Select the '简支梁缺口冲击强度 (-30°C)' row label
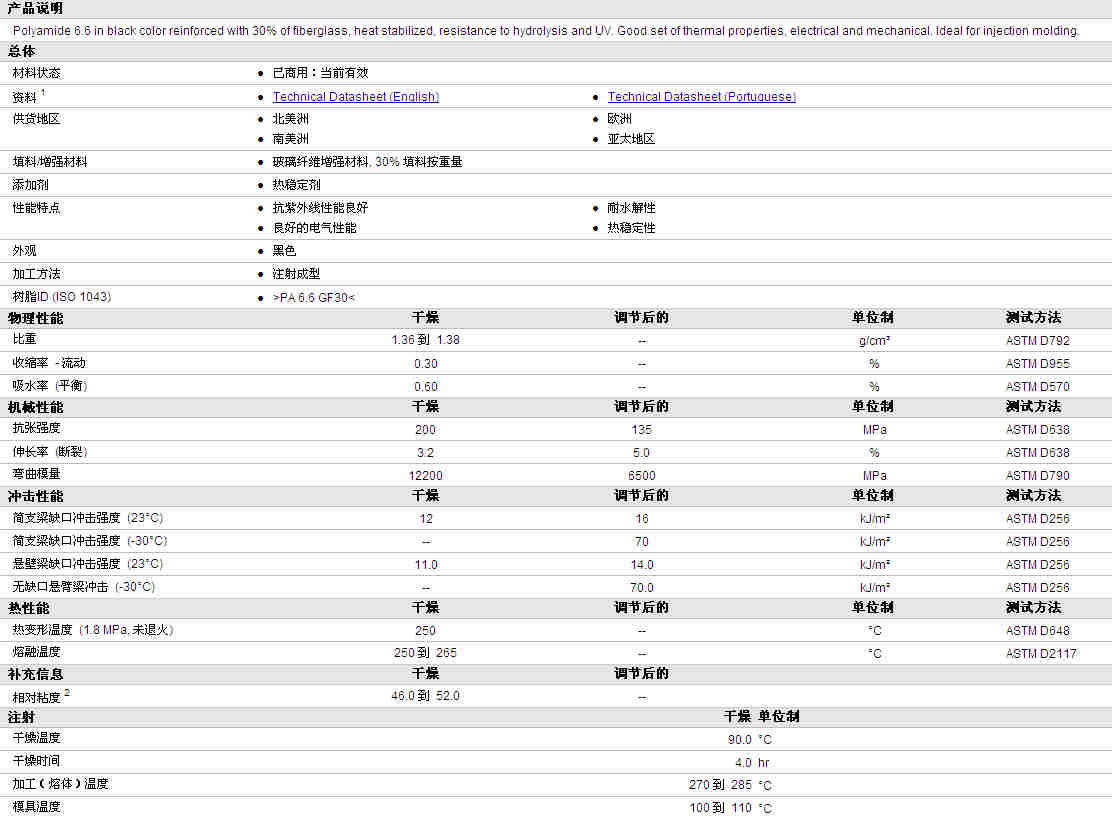1112x818 pixels. tap(89, 541)
